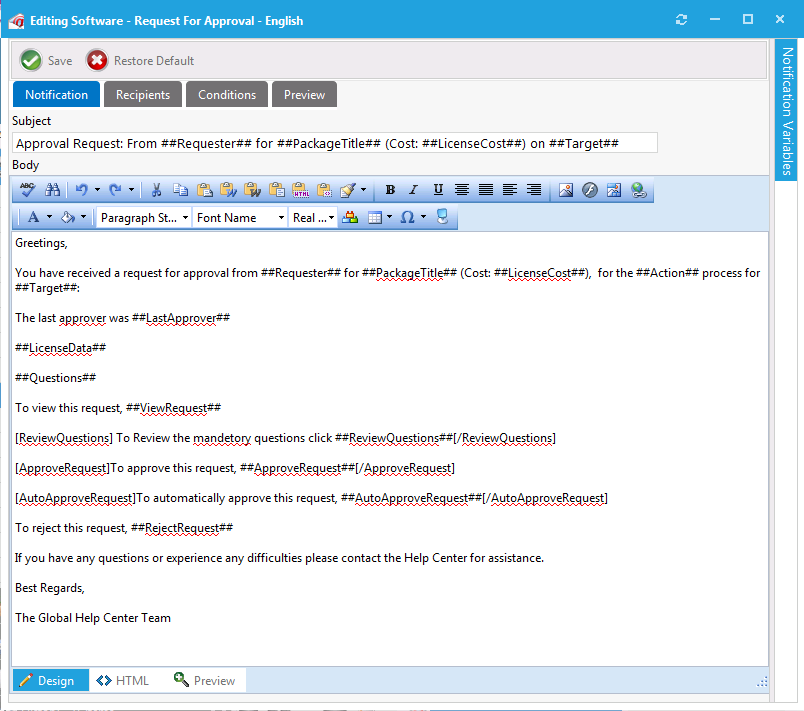Open the Conditions tab

227,95
